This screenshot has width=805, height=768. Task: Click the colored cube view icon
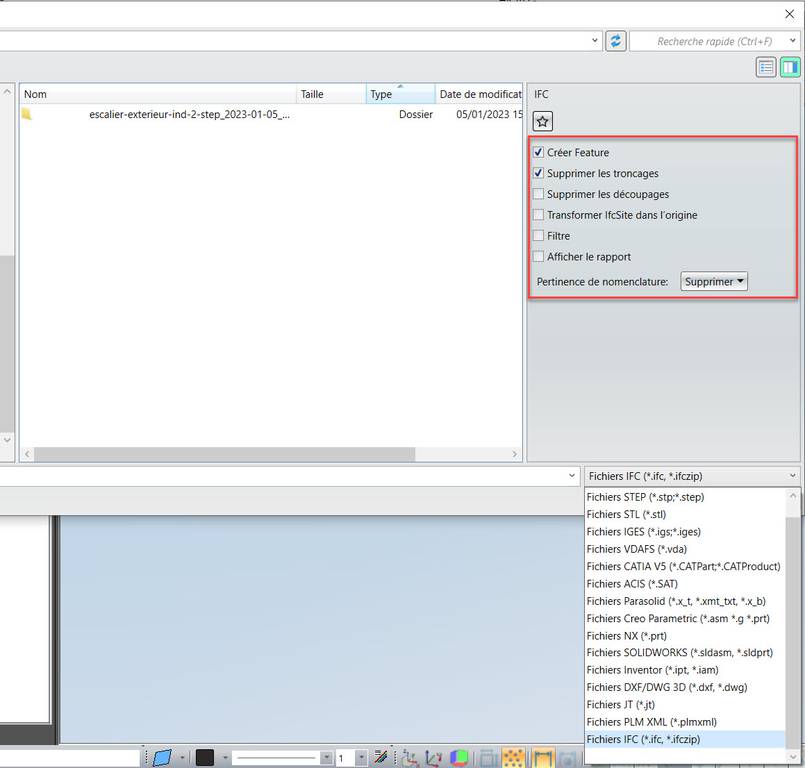click(x=458, y=758)
